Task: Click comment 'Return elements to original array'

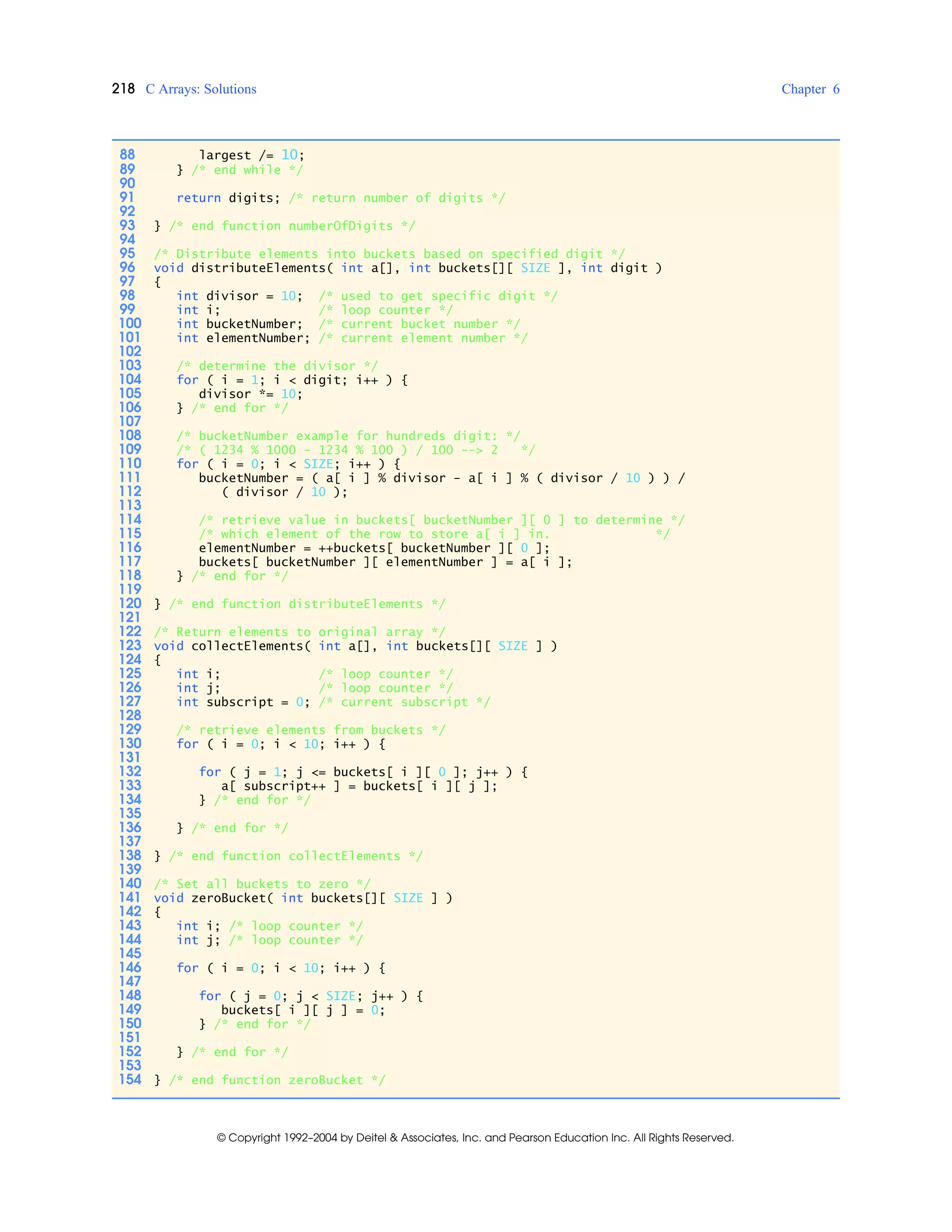Action: (299, 632)
